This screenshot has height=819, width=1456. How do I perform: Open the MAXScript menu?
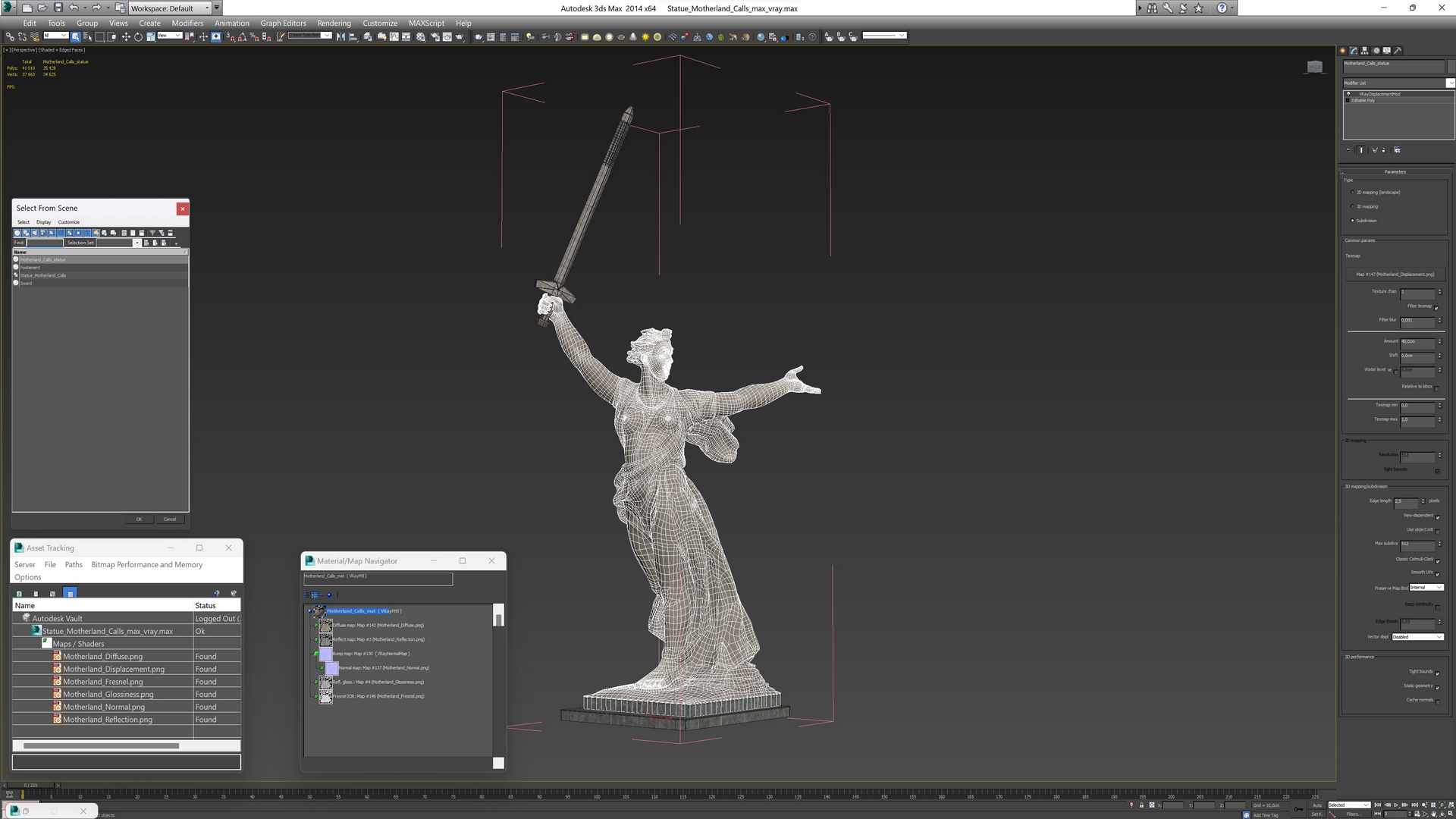(426, 23)
